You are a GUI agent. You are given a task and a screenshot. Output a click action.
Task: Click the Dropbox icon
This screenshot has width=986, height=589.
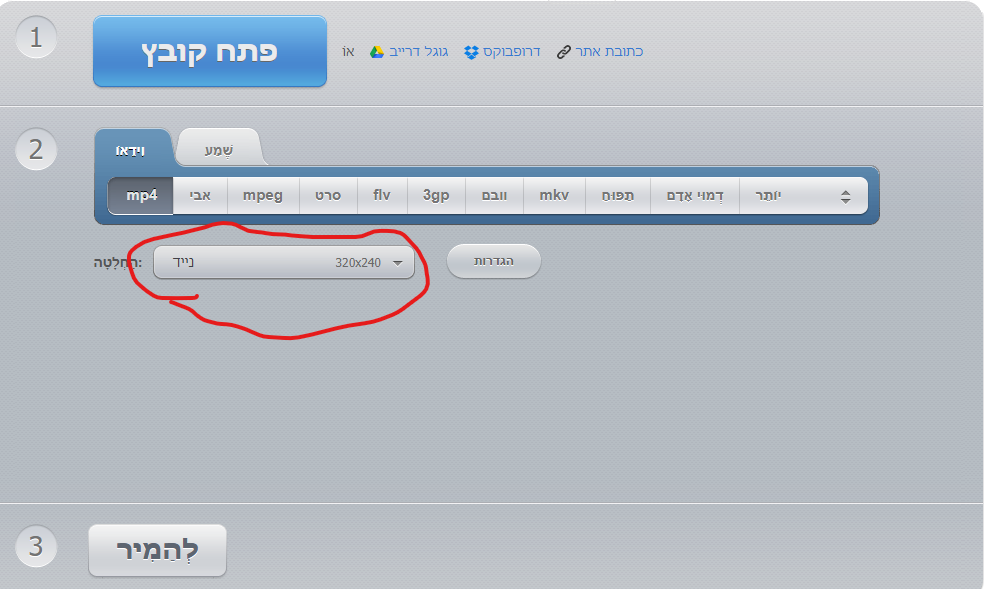point(471,52)
